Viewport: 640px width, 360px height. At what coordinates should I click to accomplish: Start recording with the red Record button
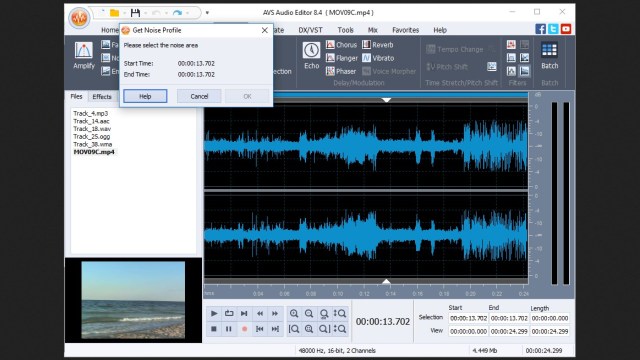[x=244, y=329]
